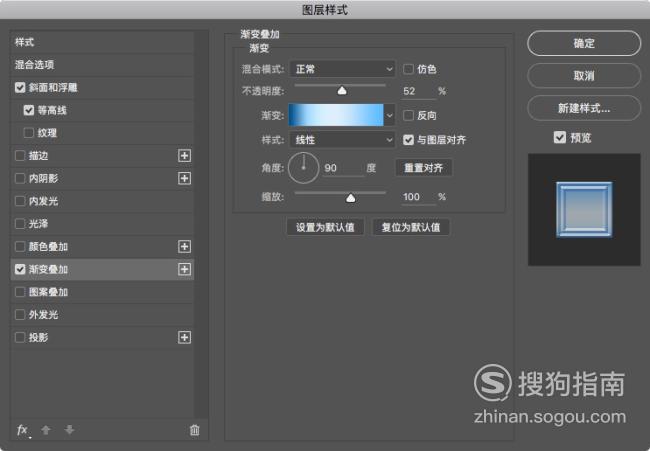
Task: Add another 投影 effect with plus icon
Action: click(x=184, y=337)
